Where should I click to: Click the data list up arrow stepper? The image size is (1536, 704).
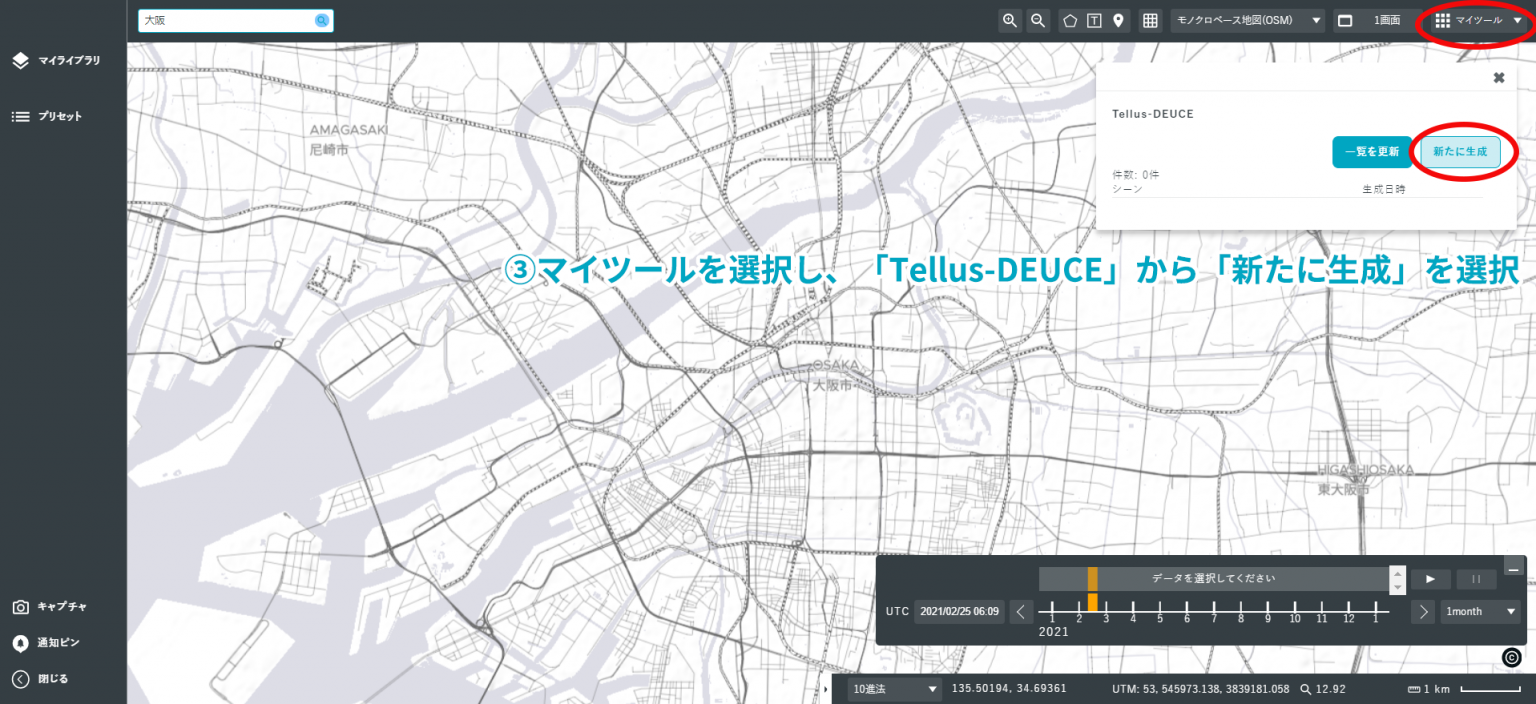tap(1397, 573)
